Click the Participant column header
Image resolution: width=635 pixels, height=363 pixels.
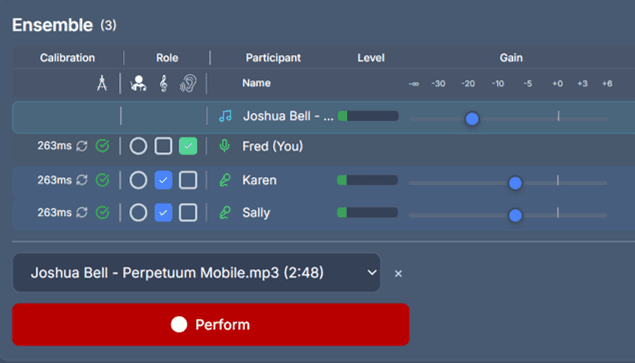[273, 58]
